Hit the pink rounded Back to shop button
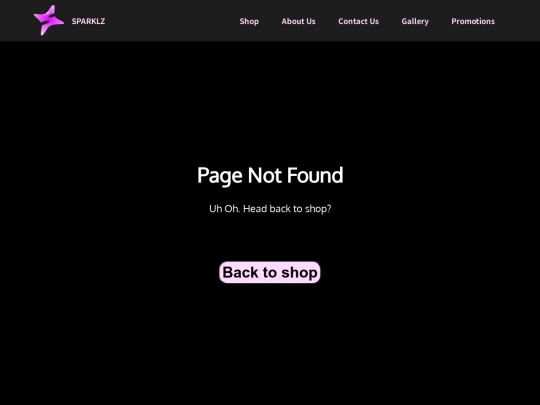This screenshot has width=540, height=405. click(x=270, y=272)
